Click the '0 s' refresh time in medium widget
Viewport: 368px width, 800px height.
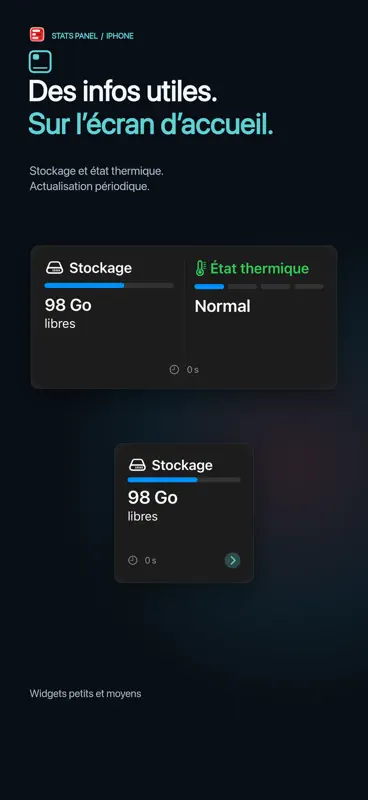point(192,369)
